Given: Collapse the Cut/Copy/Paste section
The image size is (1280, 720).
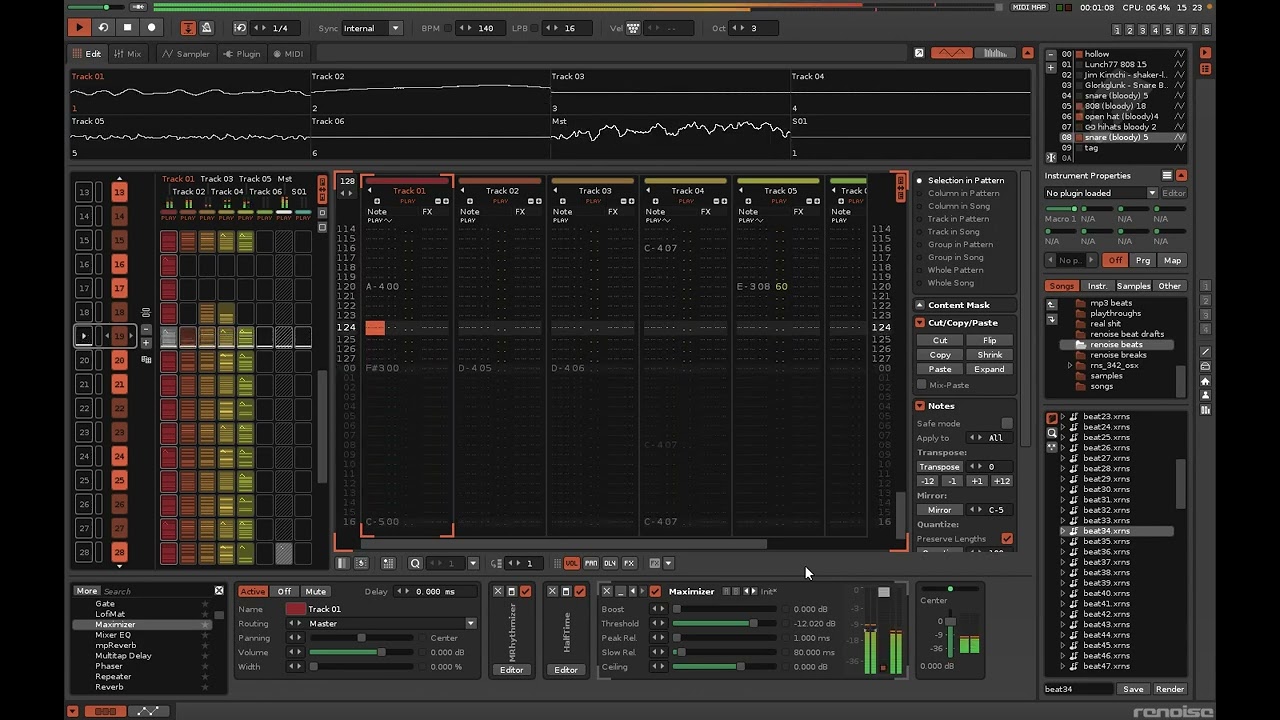Looking at the screenshot, I should click(x=919, y=323).
